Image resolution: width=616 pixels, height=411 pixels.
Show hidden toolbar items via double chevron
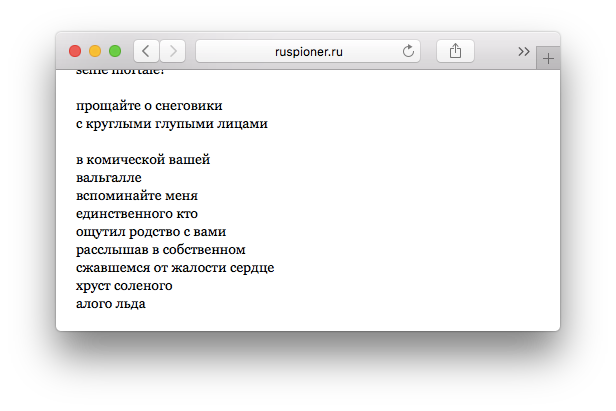tap(523, 51)
